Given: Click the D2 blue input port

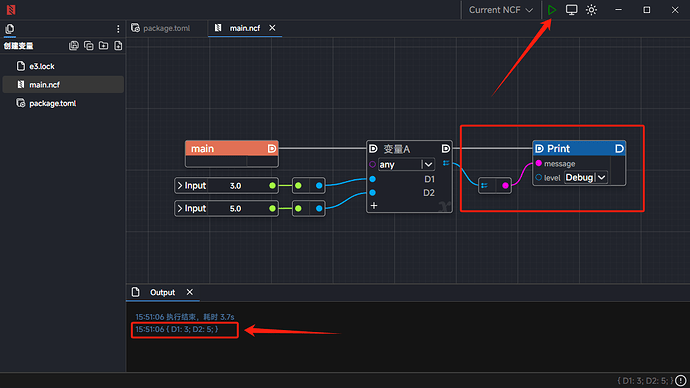Looking at the screenshot, I should pos(373,193).
